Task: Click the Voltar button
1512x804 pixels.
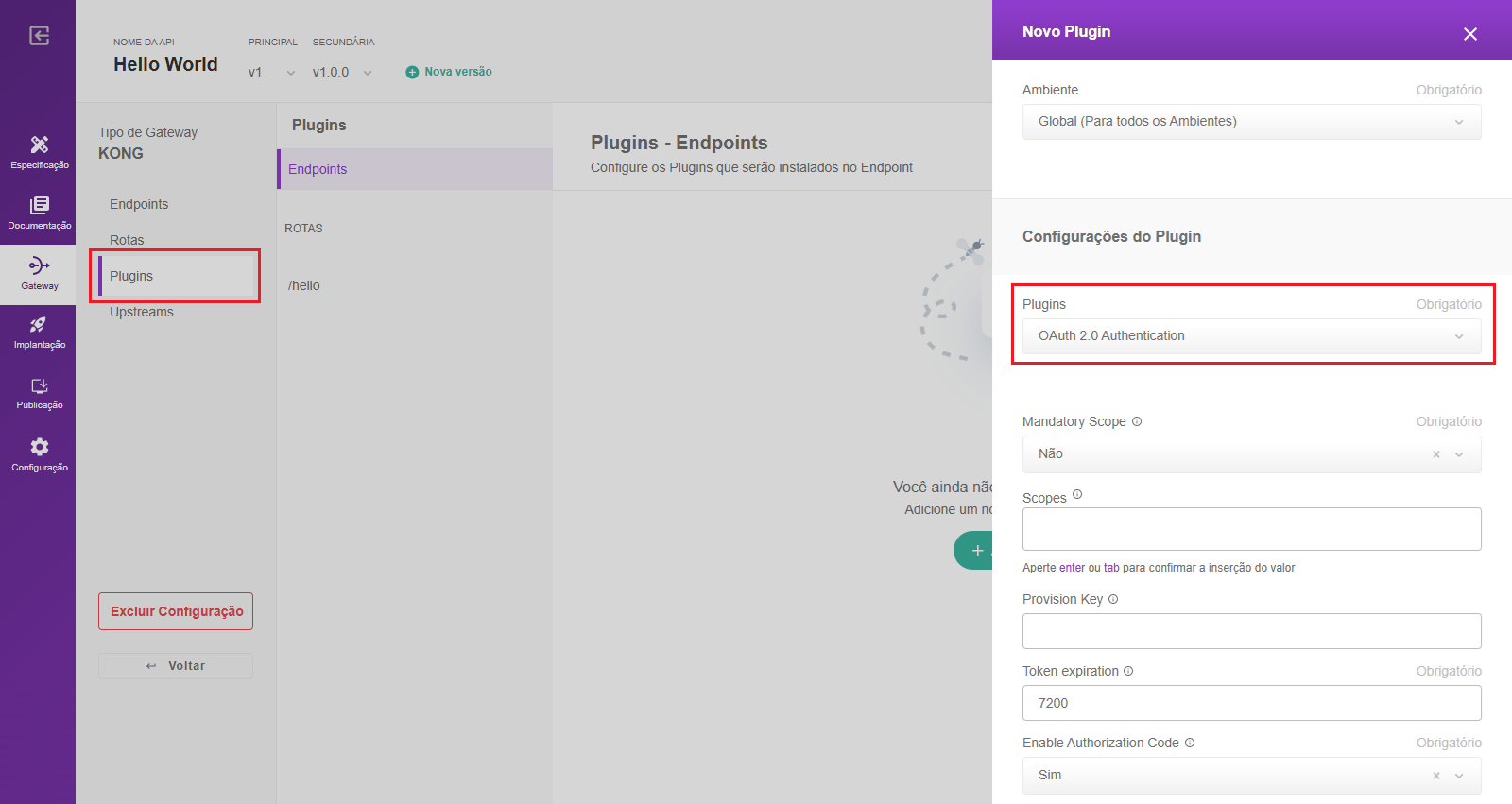Action: (176, 666)
